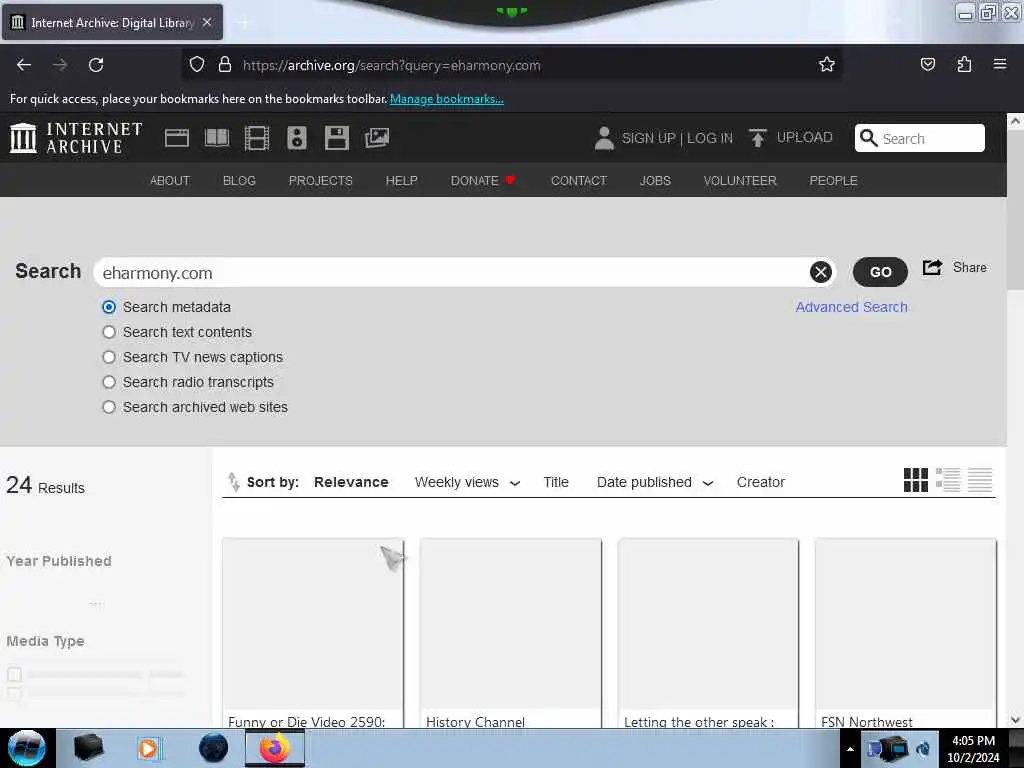Viewport: 1024px width, 768px height.
Task: Open the tracking protection shield icon
Action: tap(197, 64)
